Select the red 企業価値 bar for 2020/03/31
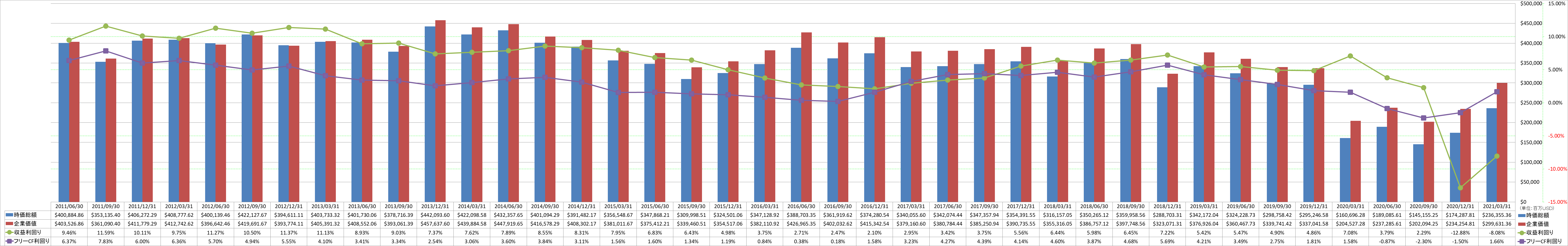 click(1356, 161)
